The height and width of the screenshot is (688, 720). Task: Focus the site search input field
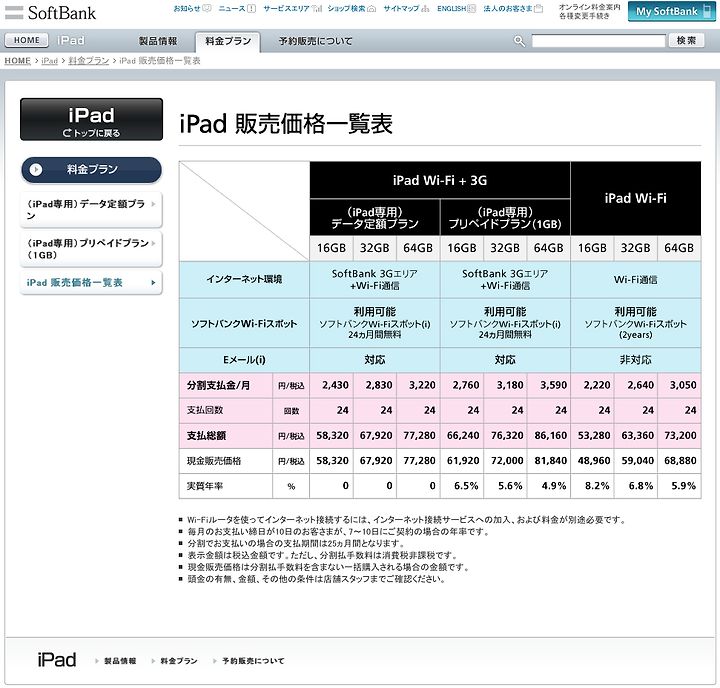click(x=598, y=41)
